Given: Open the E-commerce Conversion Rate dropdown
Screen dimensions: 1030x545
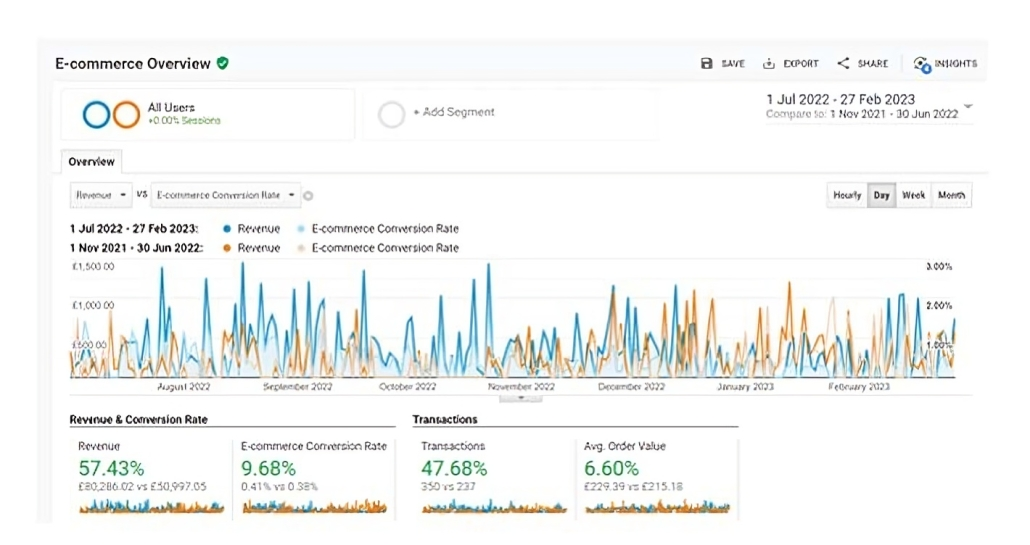Looking at the screenshot, I should pos(225,195).
